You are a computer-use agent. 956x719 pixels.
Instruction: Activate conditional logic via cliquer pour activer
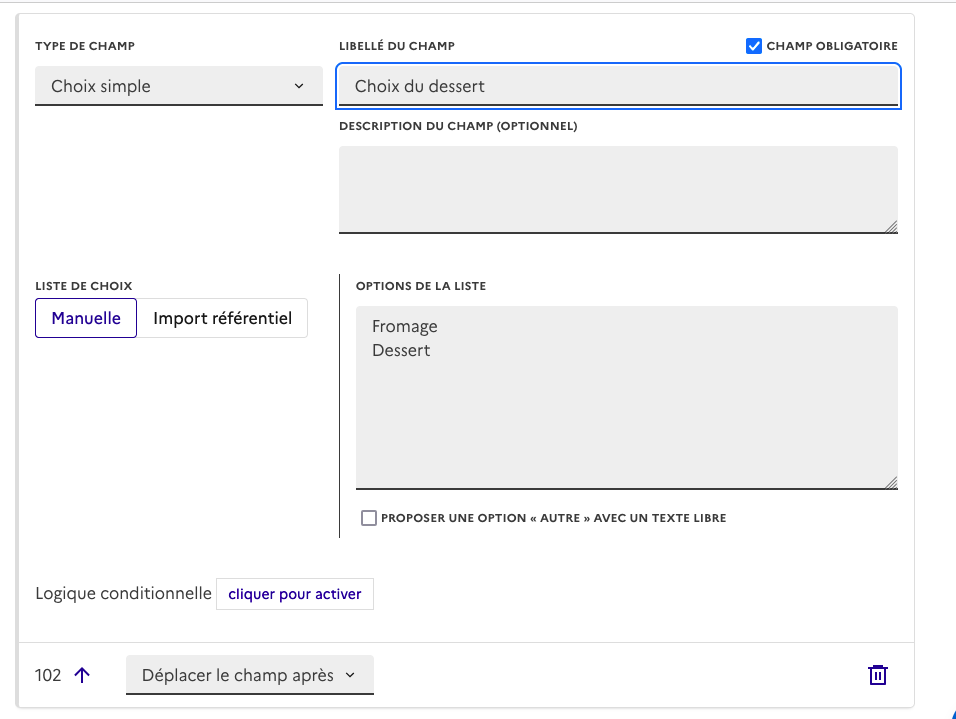coord(295,594)
